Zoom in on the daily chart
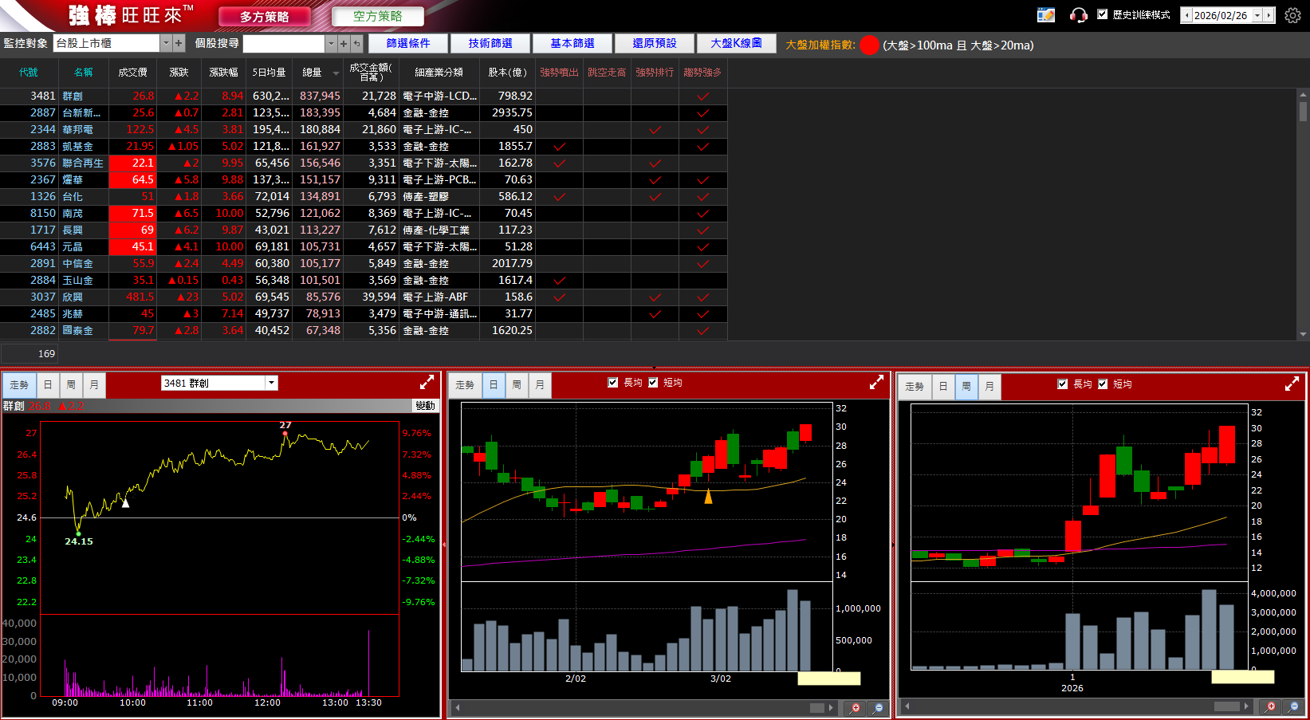The width and height of the screenshot is (1310, 720). click(x=856, y=708)
